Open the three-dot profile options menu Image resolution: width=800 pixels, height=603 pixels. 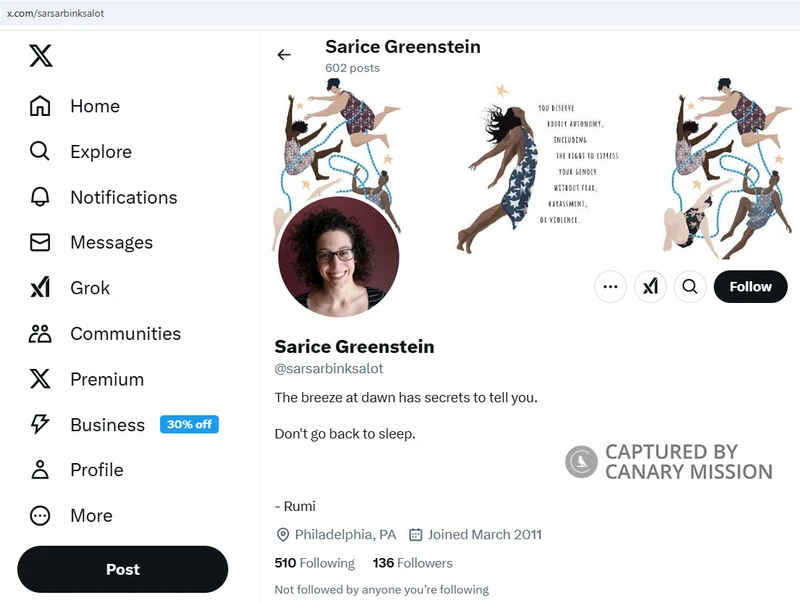click(x=610, y=287)
